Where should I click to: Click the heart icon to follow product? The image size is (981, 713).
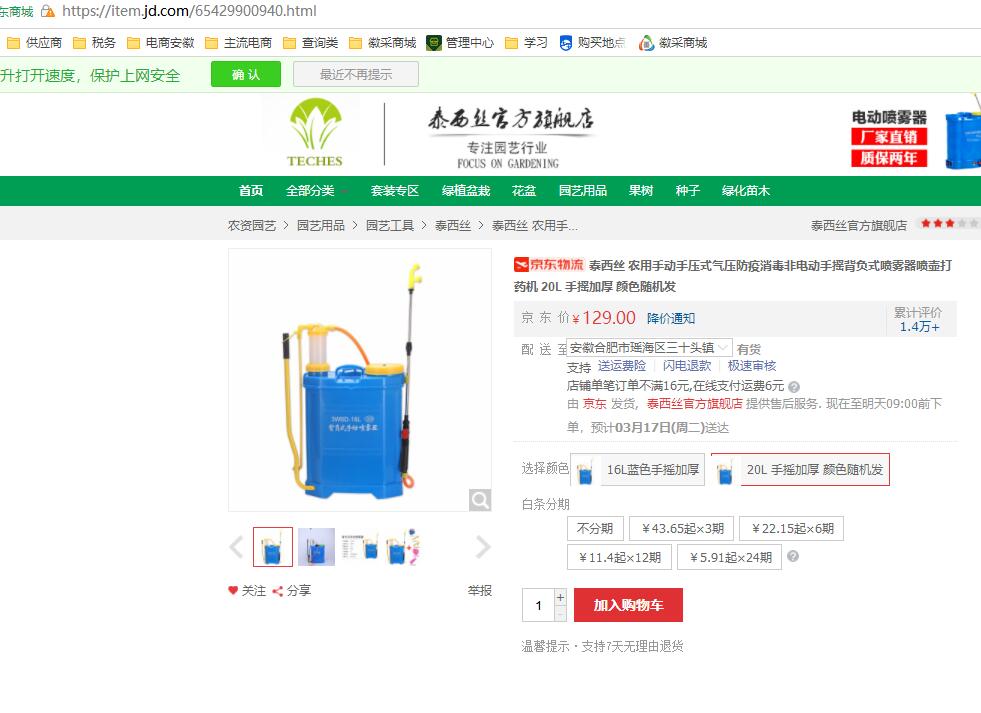click(233, 590)
